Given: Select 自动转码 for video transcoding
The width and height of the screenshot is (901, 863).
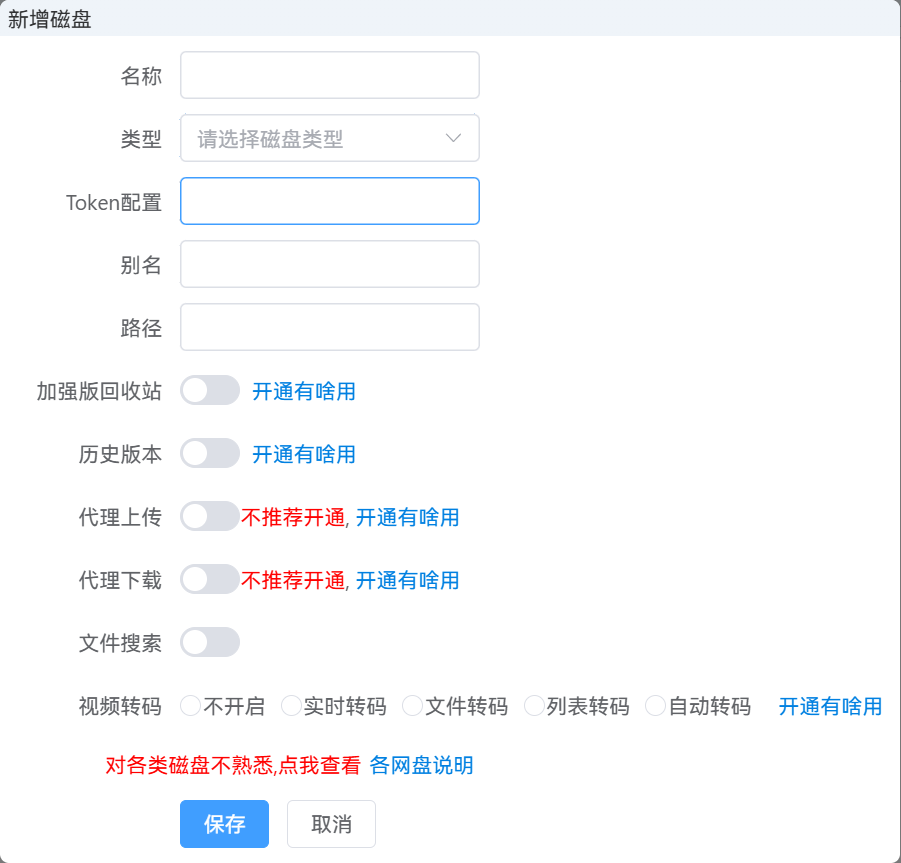Looking at the screenshot, I should point(656,705).
